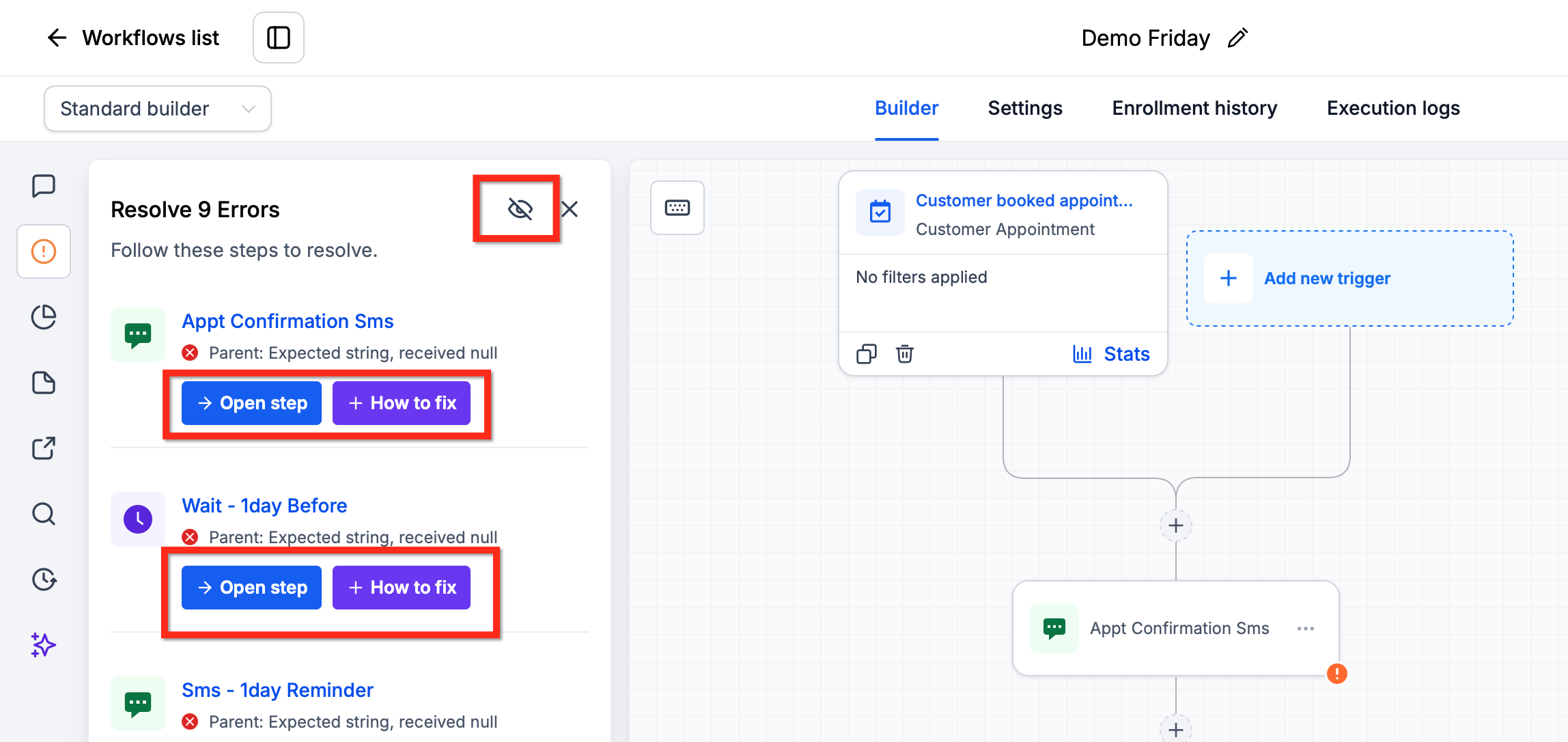Click How to fix for Appt Confirmation Sms
This screenshot has width=1568, height=742.
tap(402, 403)
